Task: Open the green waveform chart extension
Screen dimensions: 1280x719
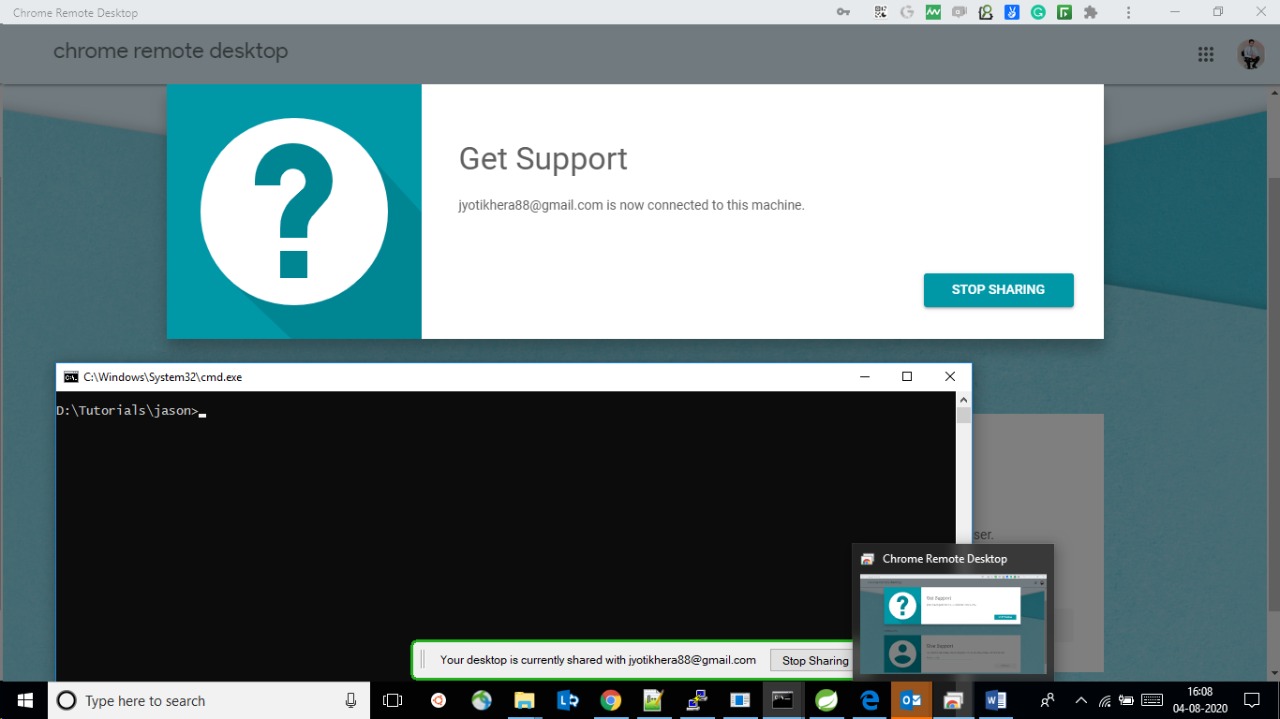Action: tap(933, 13)
